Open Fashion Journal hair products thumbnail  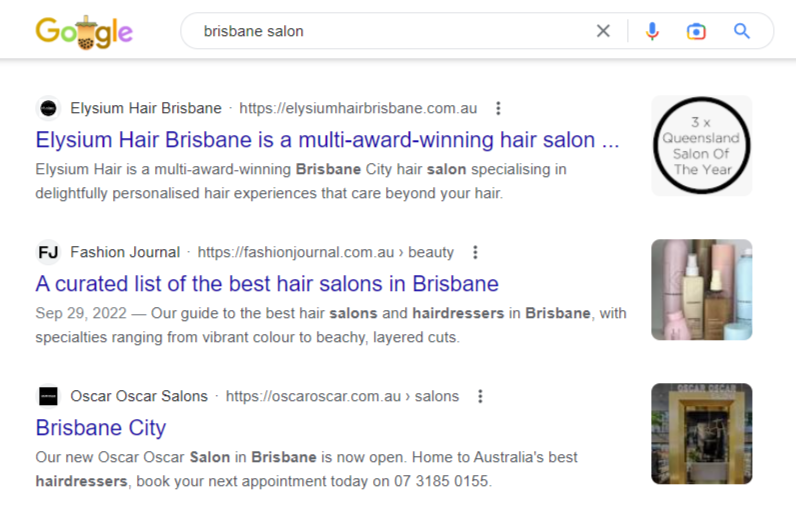click(x=701, y=290)
